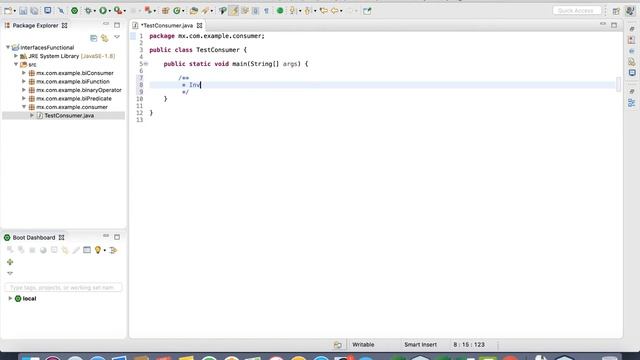The image size is (640, 360).
Task: Click the Next Annotation toolbar icon
Action: click(x=293, y=11)
